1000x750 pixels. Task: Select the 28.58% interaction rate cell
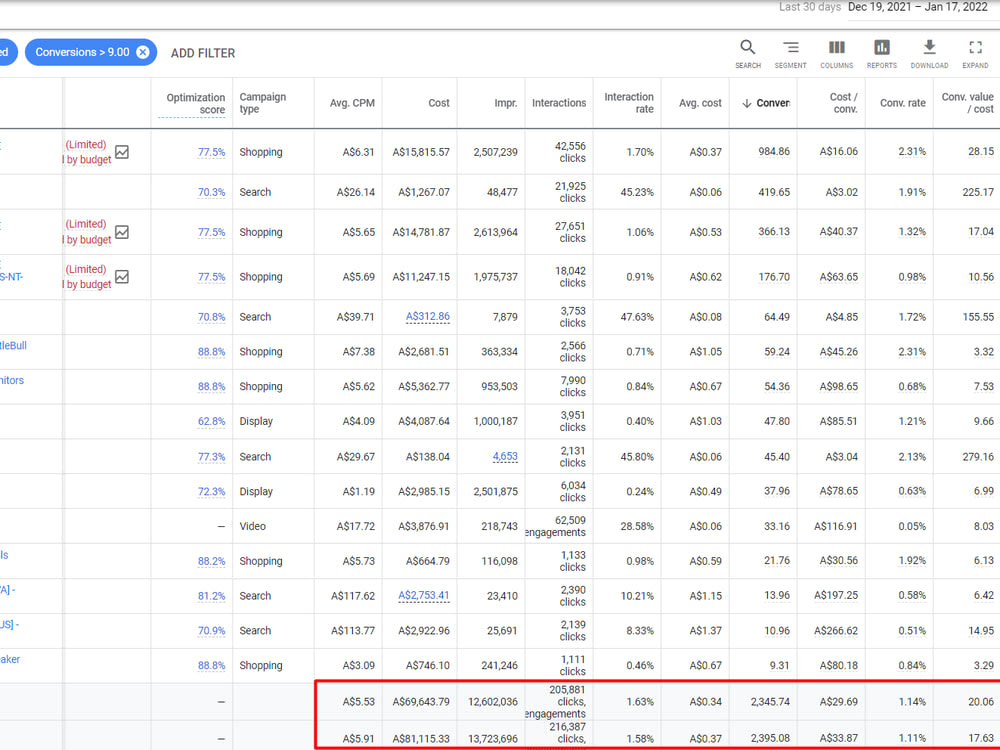coord(636,526)
